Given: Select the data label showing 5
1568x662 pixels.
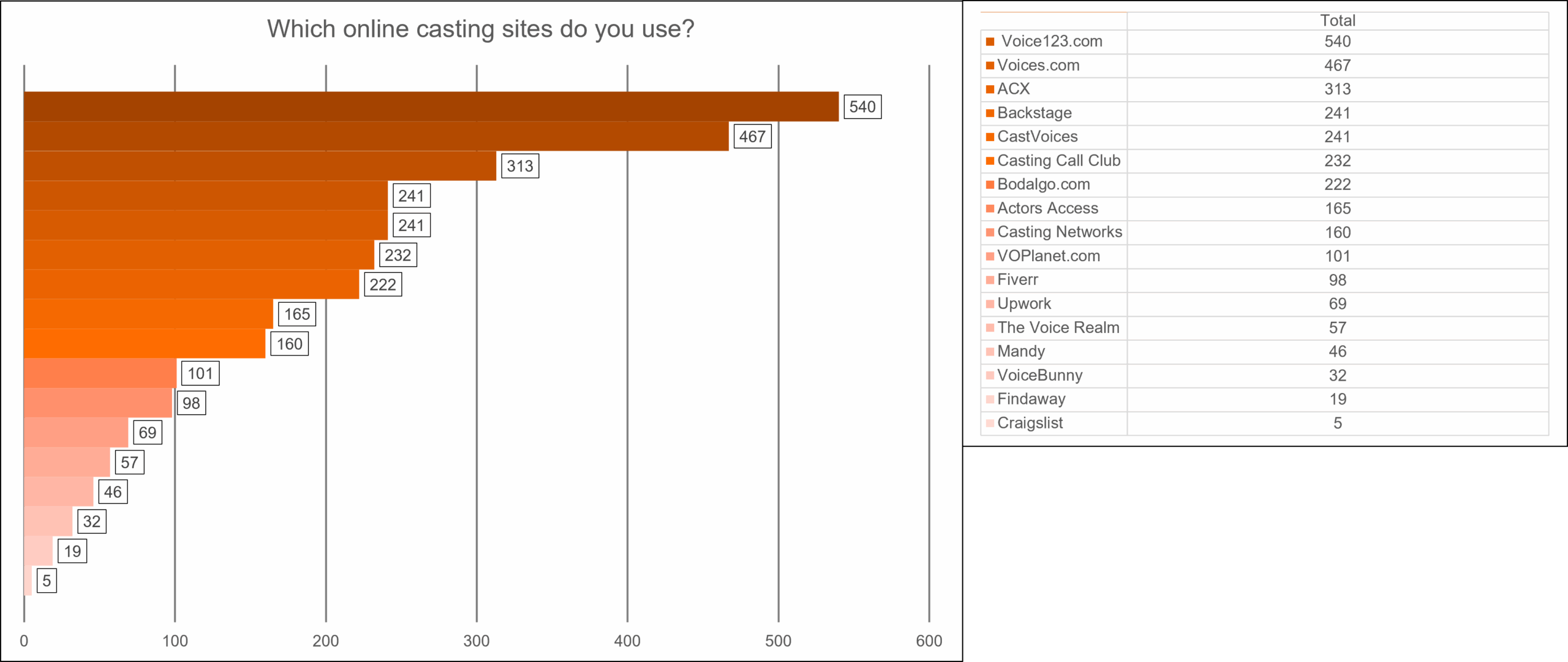Looking at the screenshot, I should pyautogui.click(x=47, y=580).
